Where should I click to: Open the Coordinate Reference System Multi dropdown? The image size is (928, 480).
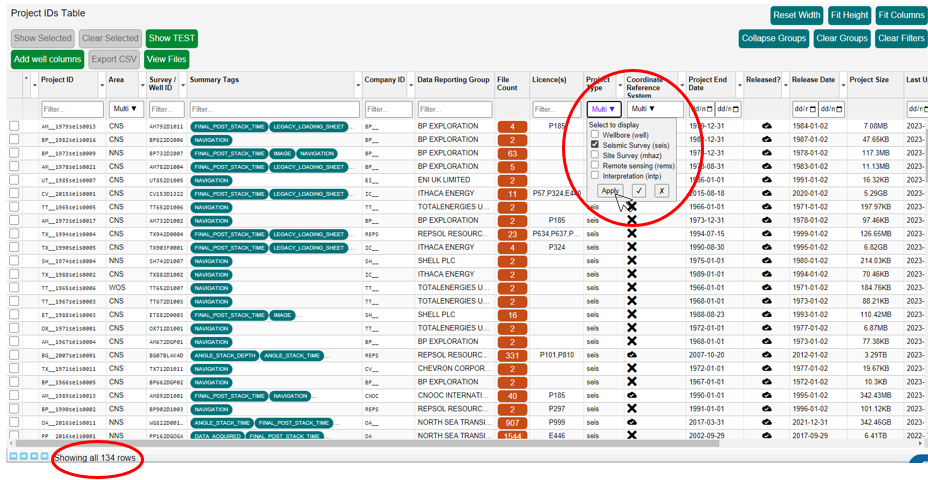coord(655,109)
